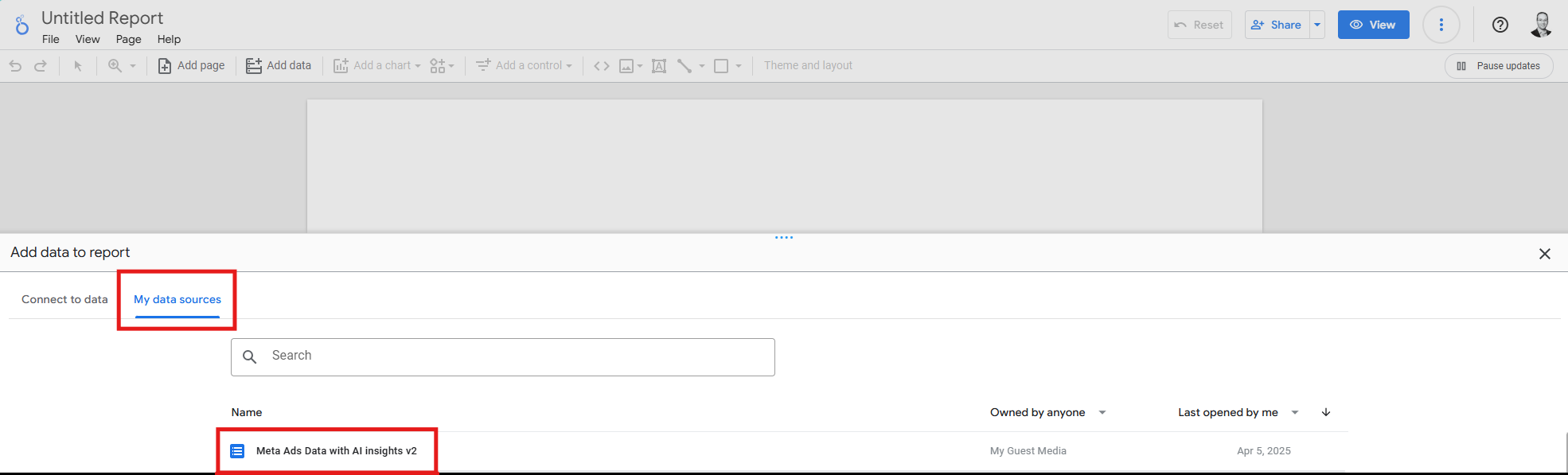The image size is (1568, 475).
Task: Open the help question mark icon
Action: (1500, 25)
